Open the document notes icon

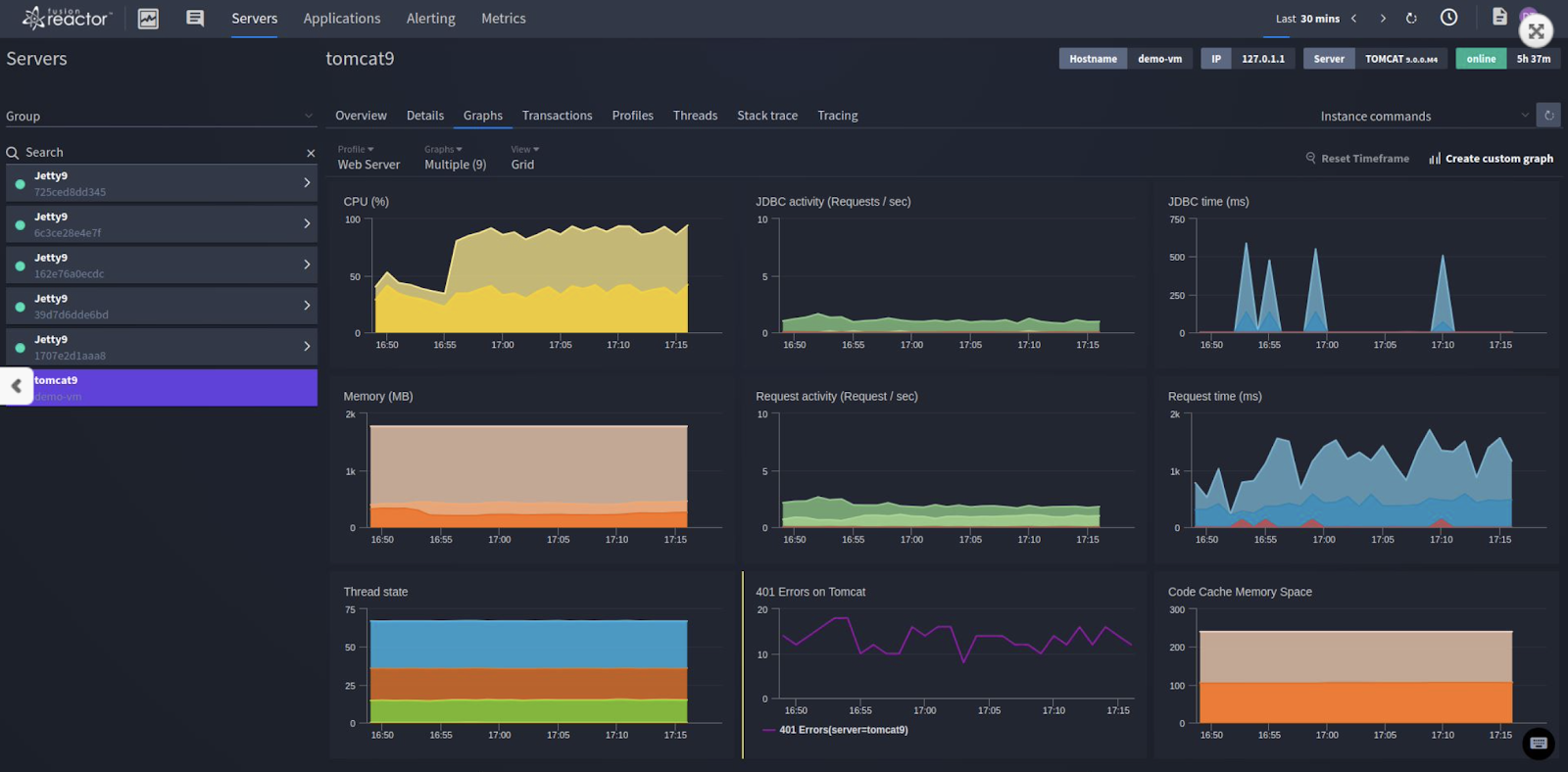pos(1498,17)
